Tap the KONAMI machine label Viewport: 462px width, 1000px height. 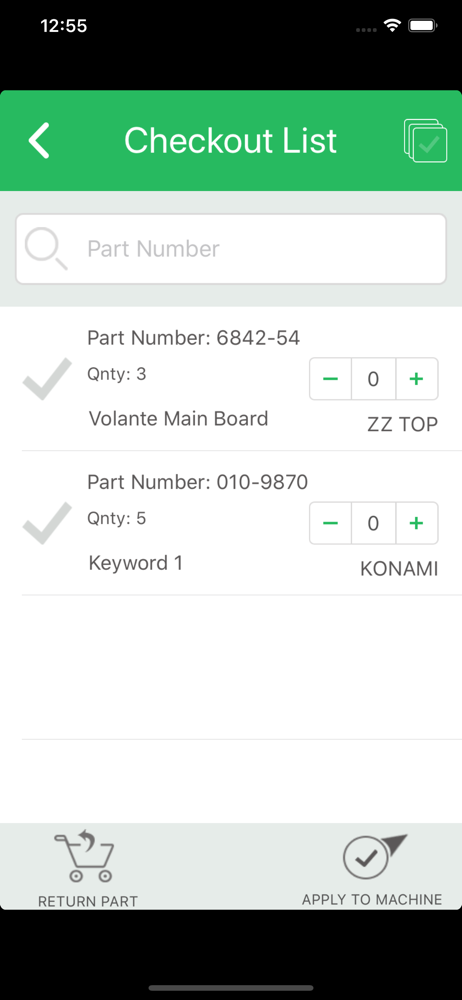pyautogui.click(x=399, y=569)
